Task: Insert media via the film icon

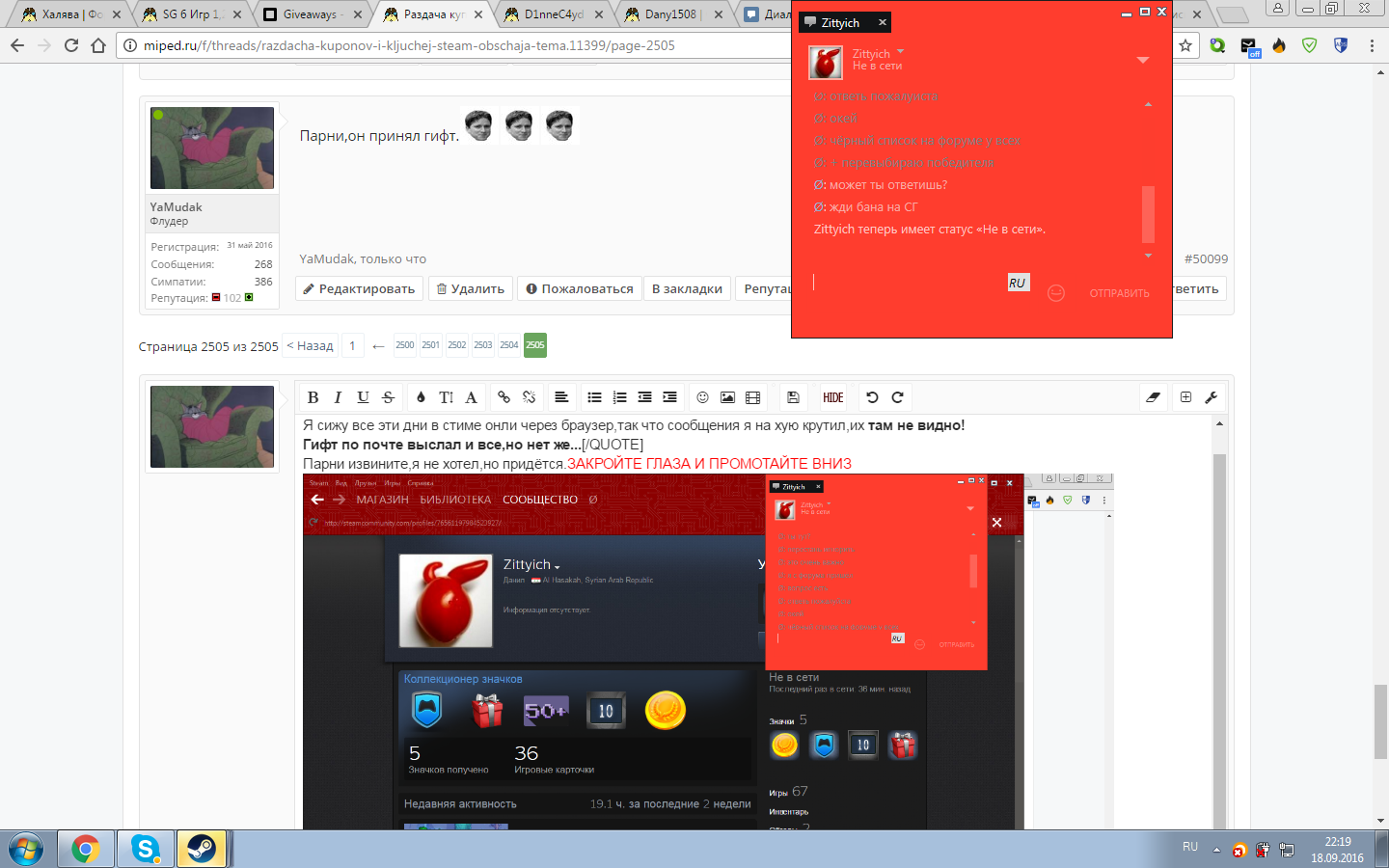Action: [752, 397]
